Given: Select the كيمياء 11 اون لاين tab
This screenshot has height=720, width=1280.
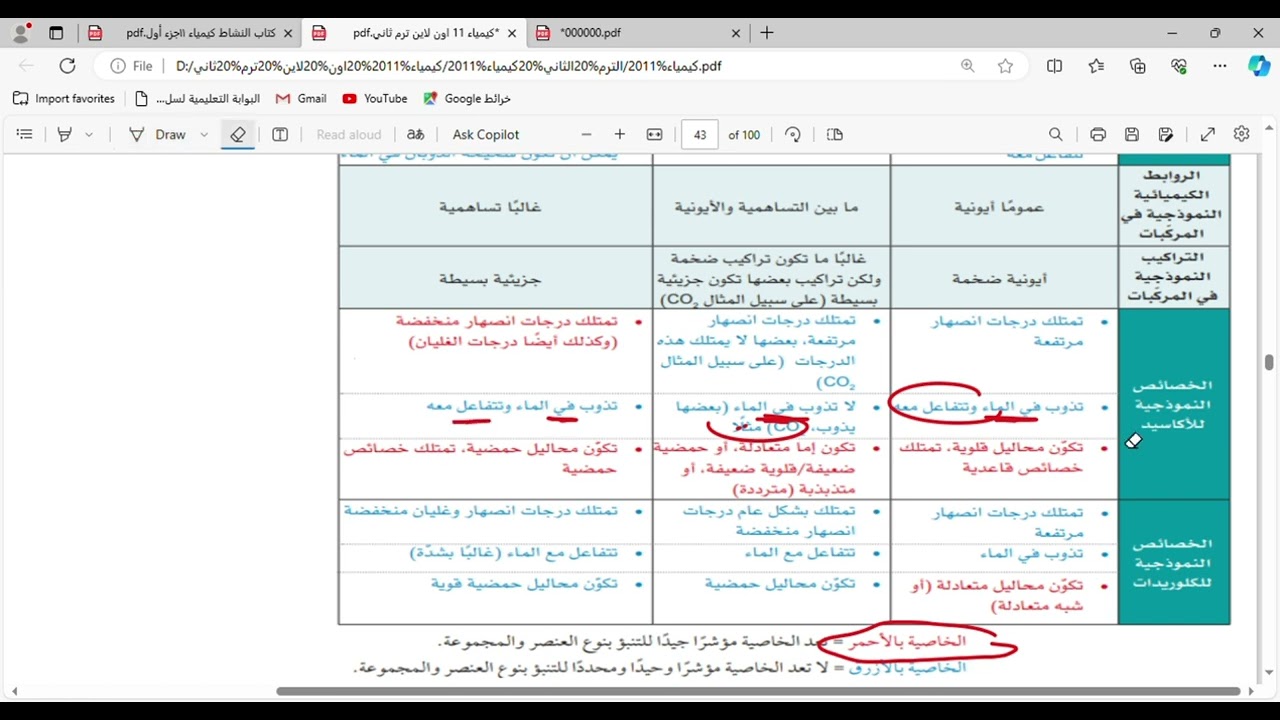Looking at the screenshot, I should coord(414,33).
